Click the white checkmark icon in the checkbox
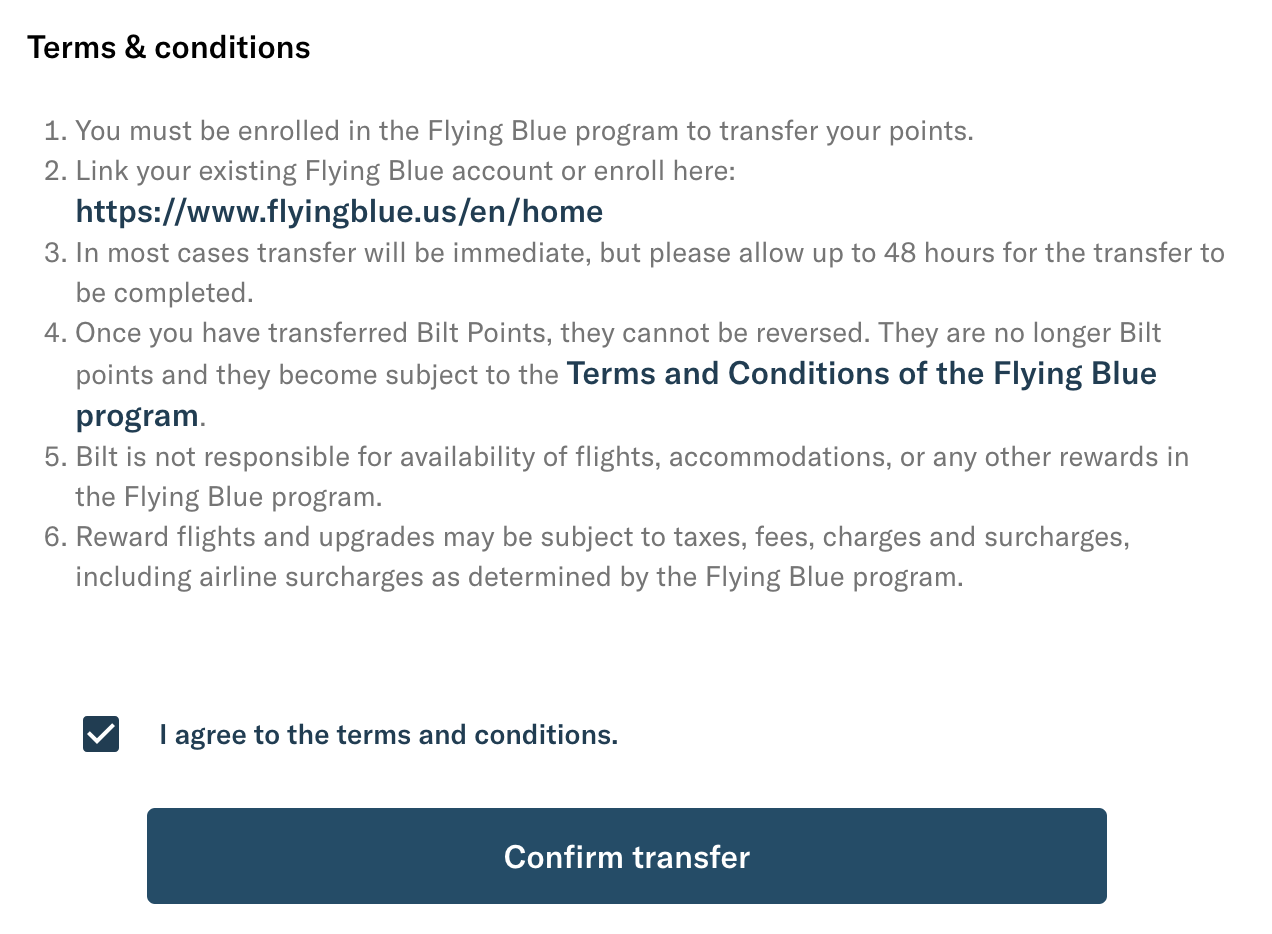 [101, 734]
